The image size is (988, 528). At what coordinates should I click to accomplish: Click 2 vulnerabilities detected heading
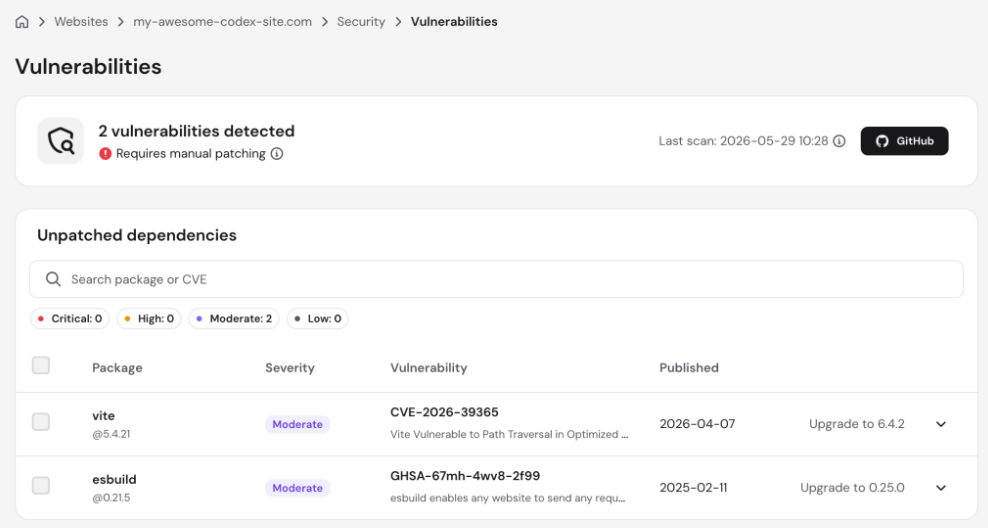[197, 131]
